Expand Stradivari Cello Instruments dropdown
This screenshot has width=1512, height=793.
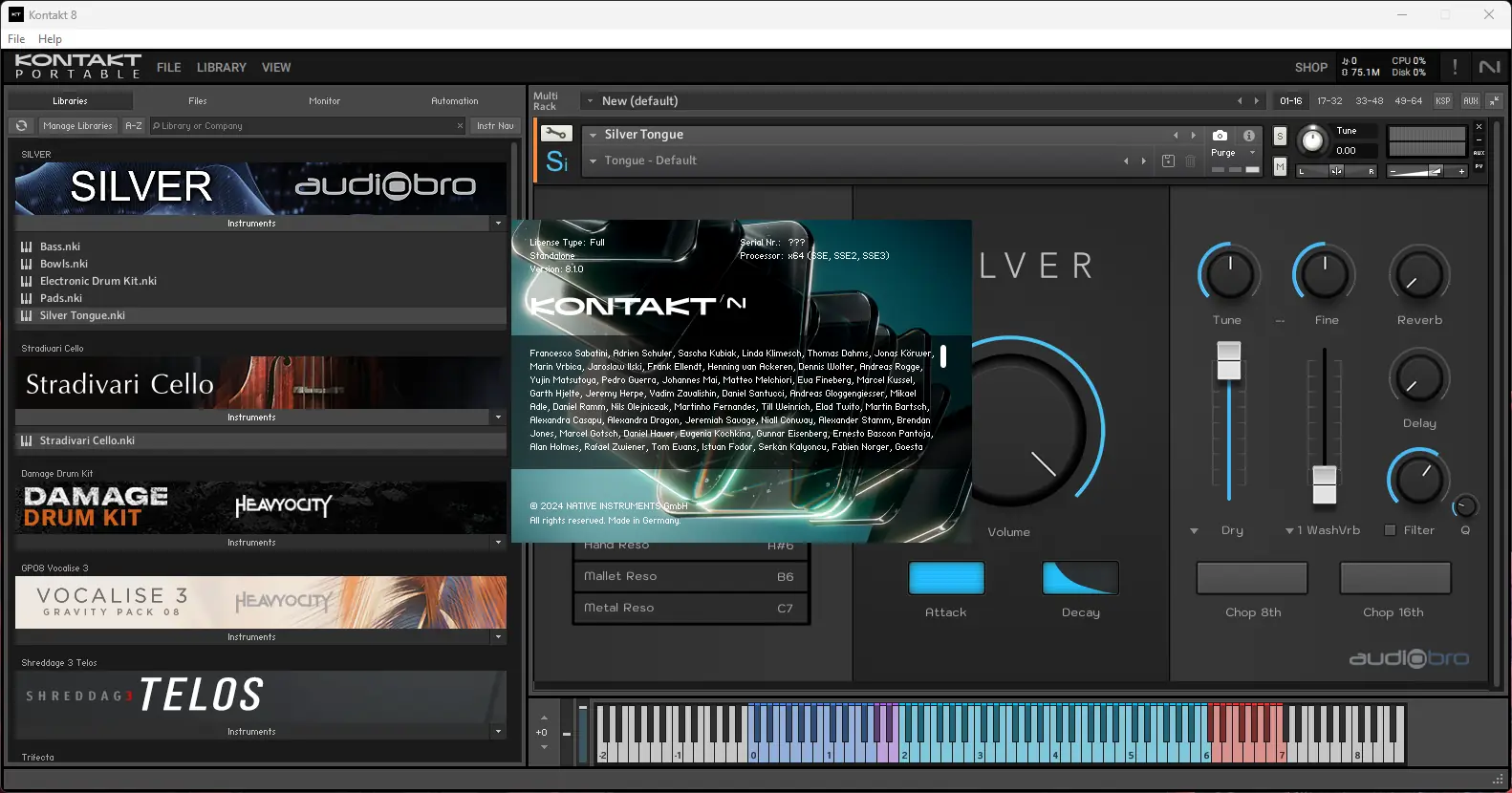tap(498, 418)
